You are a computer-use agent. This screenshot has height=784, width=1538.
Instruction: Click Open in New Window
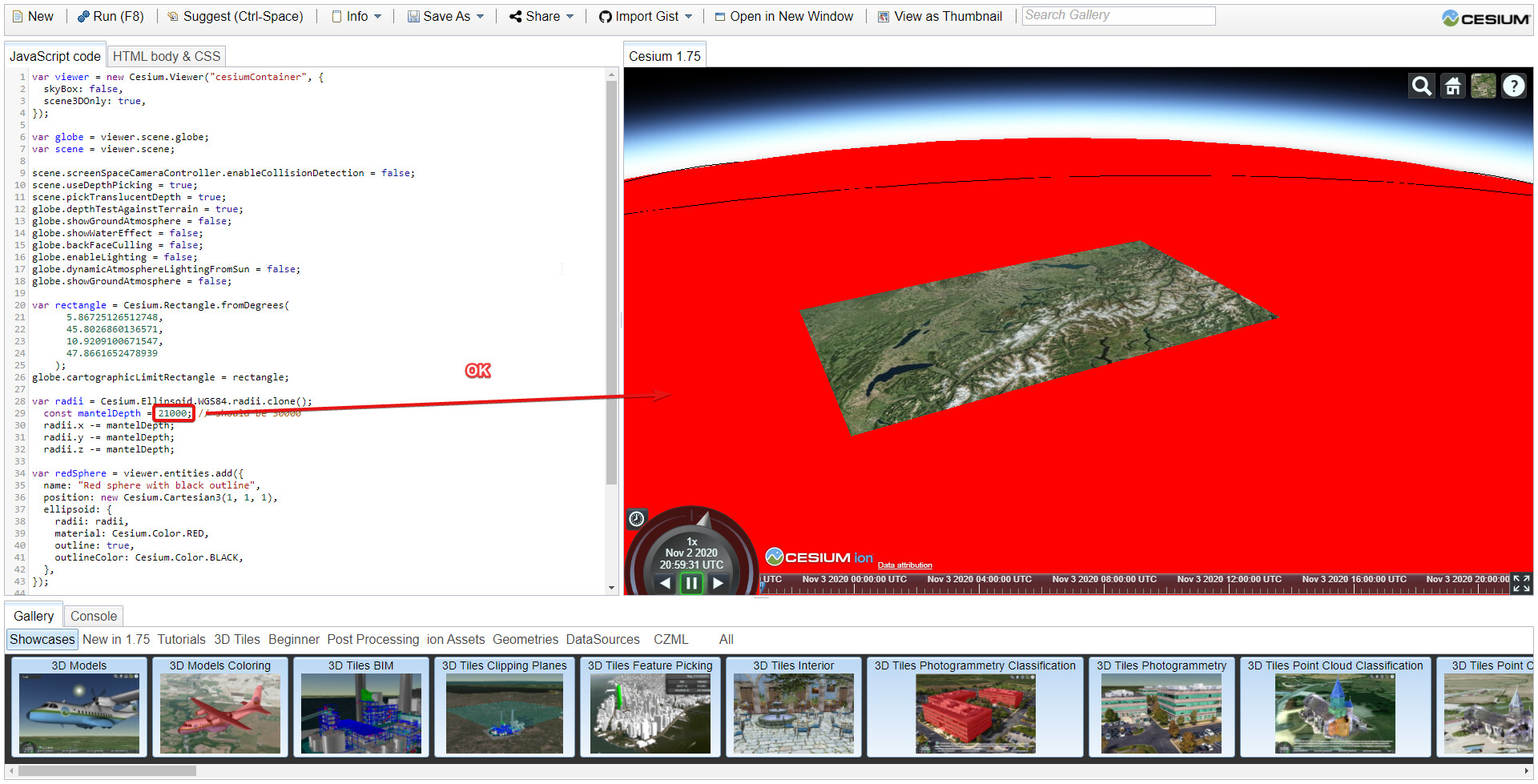pos(783,16)
